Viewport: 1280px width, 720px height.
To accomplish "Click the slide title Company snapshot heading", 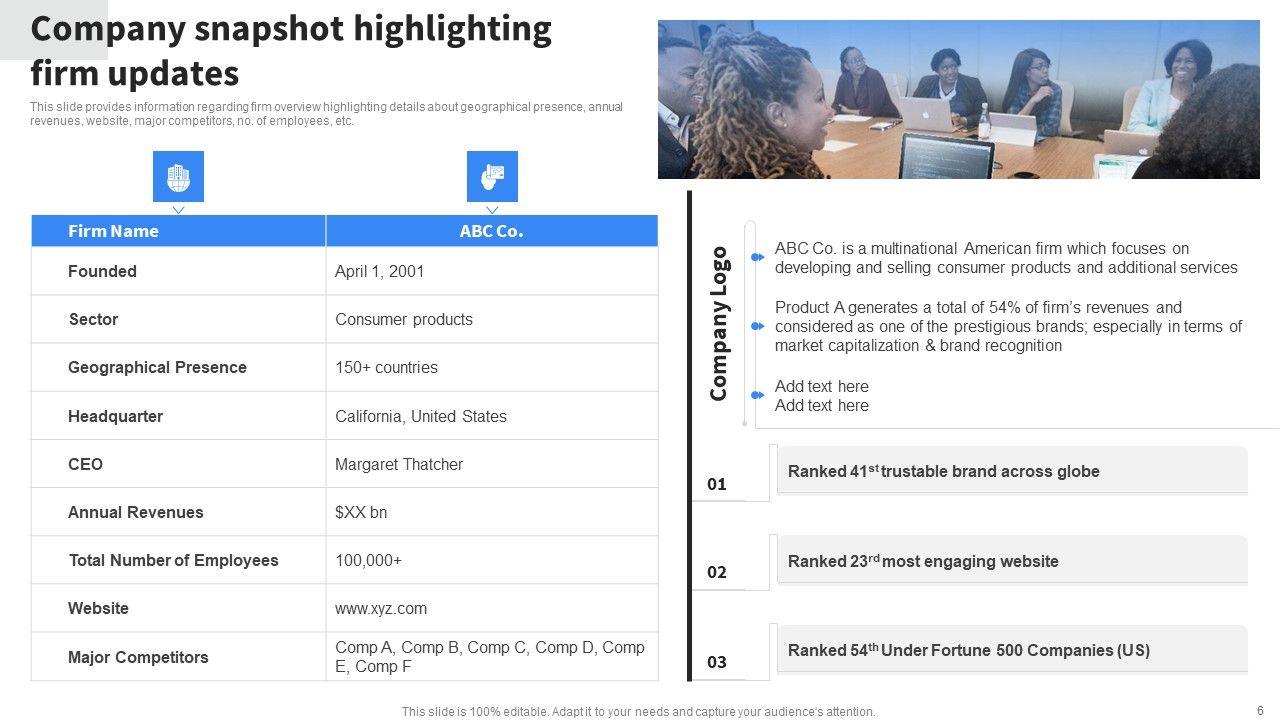I will [x=291, y=51].
